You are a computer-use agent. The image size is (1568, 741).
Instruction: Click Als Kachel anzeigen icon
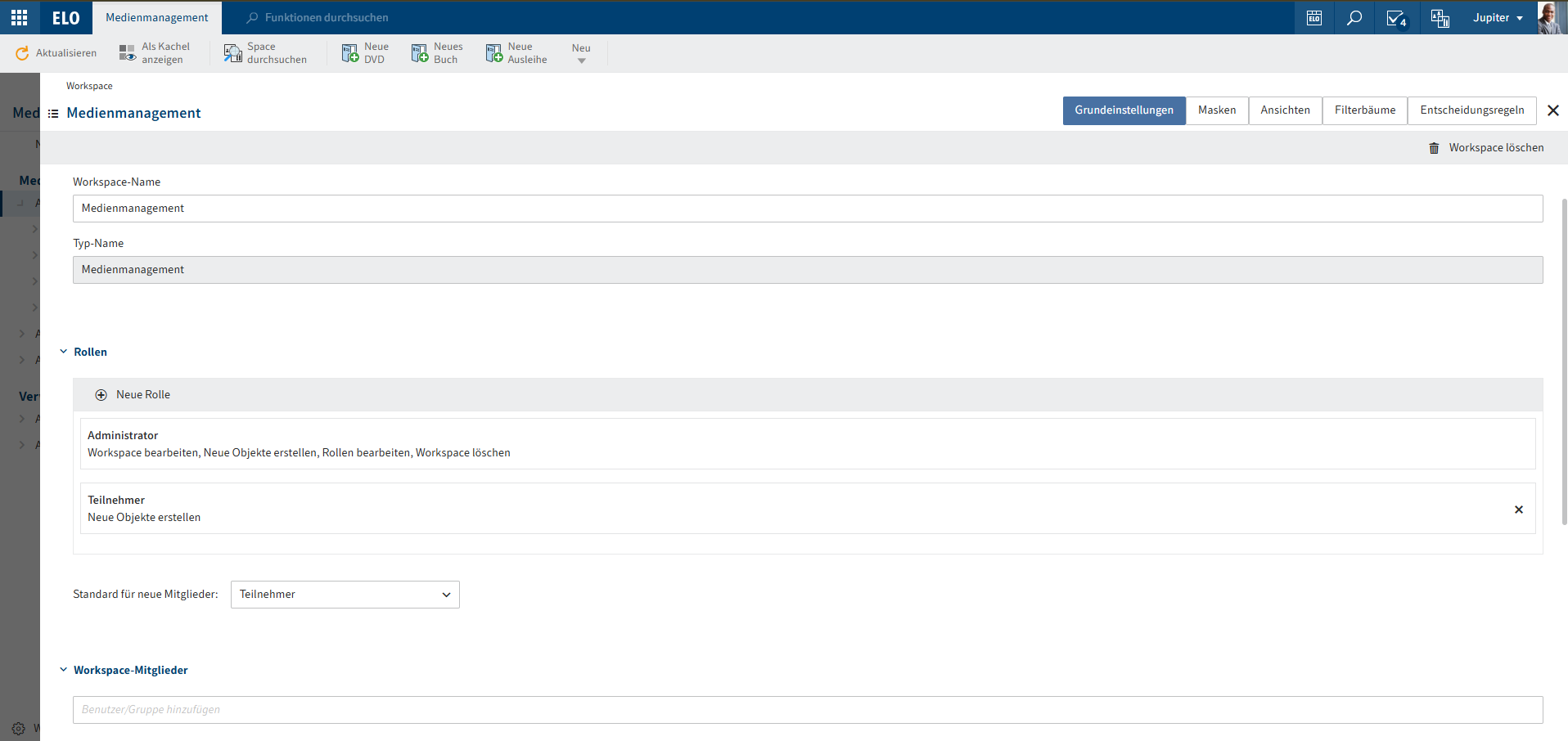(x=127, y=53)
